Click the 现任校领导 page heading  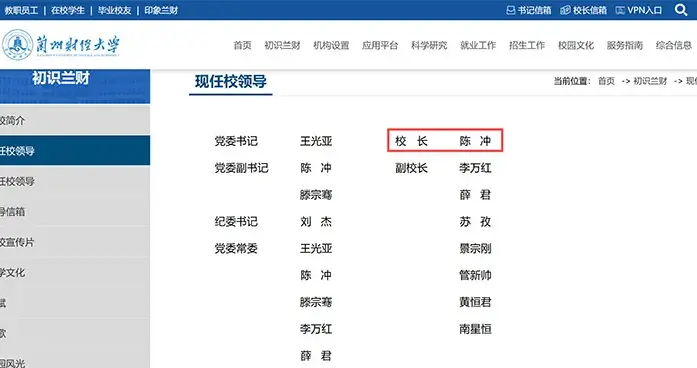tap(231, 81)
